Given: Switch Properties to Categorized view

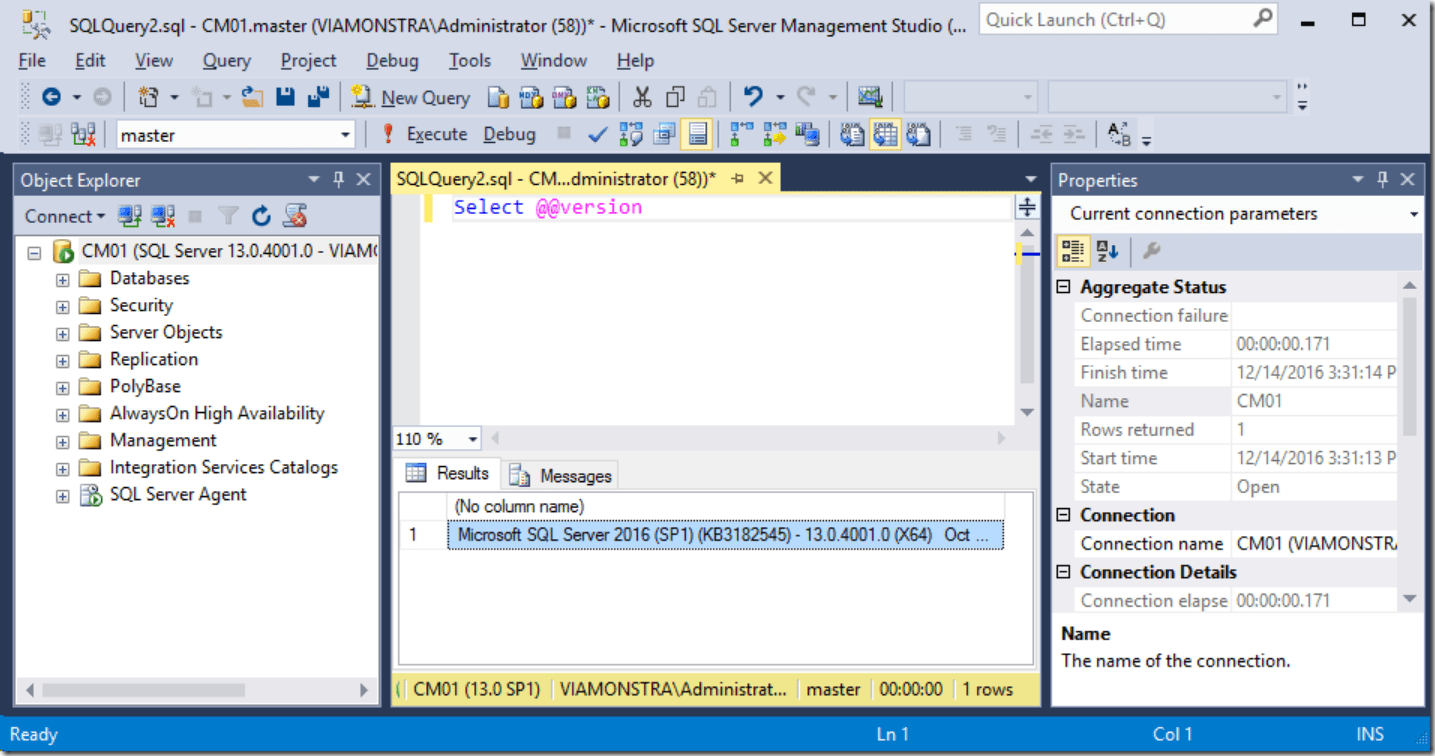Looking at the screenshot, I should 1074,250.
